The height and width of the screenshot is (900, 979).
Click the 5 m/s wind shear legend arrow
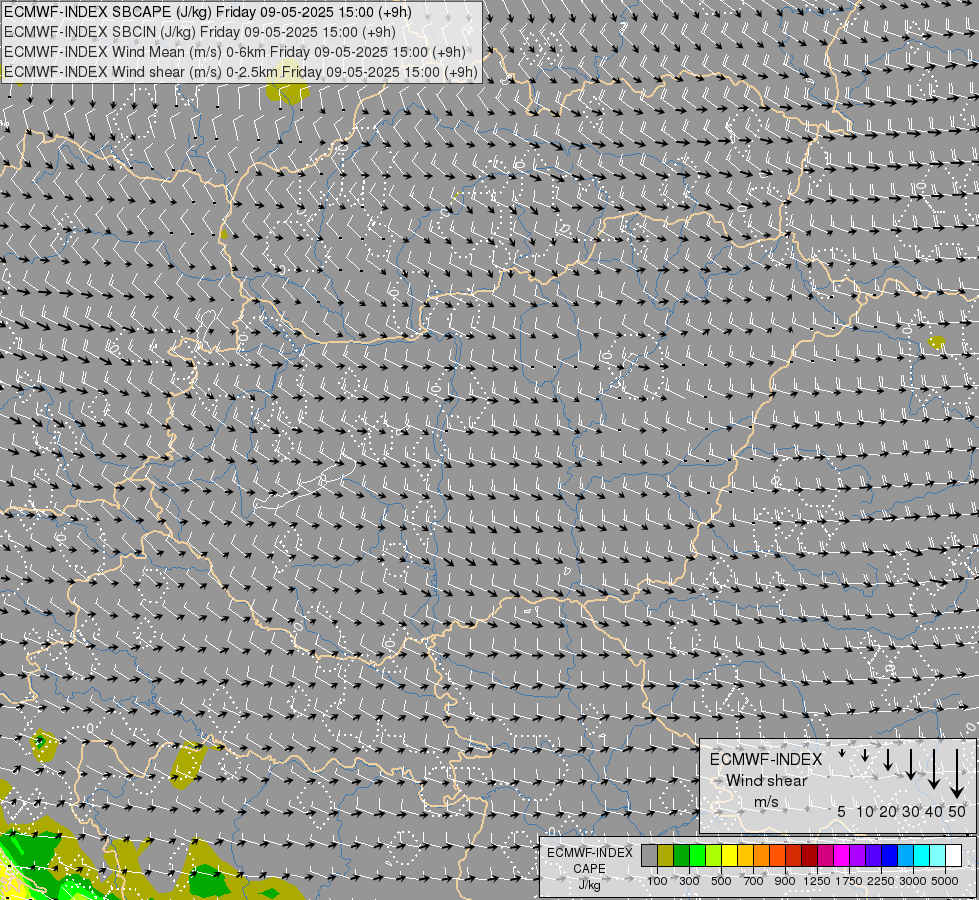coord(842,753)
